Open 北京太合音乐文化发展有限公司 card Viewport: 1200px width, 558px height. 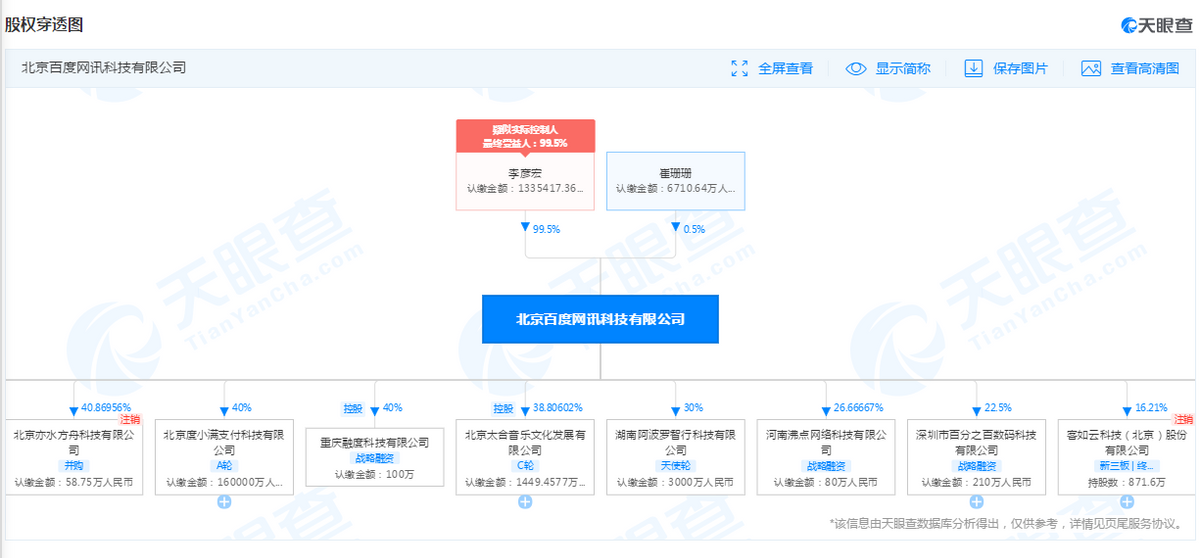coord(525,457)
